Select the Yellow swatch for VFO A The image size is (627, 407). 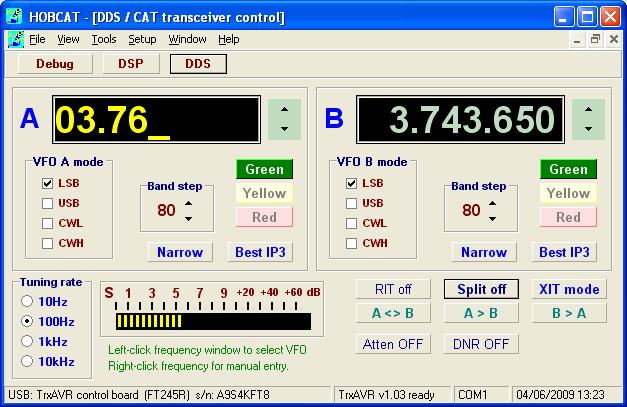coord(264,193)
